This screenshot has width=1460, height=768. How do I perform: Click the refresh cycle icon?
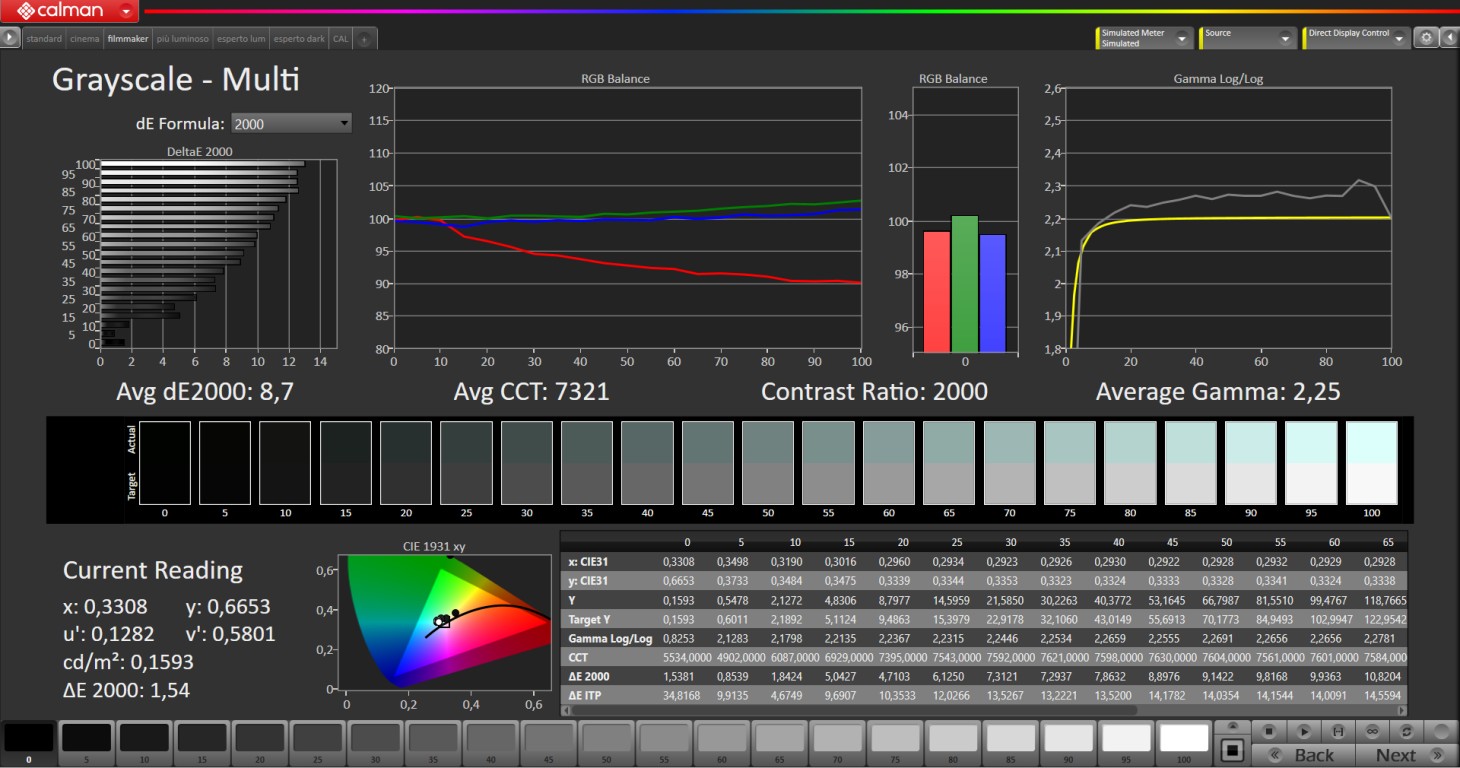[1407, 732]
